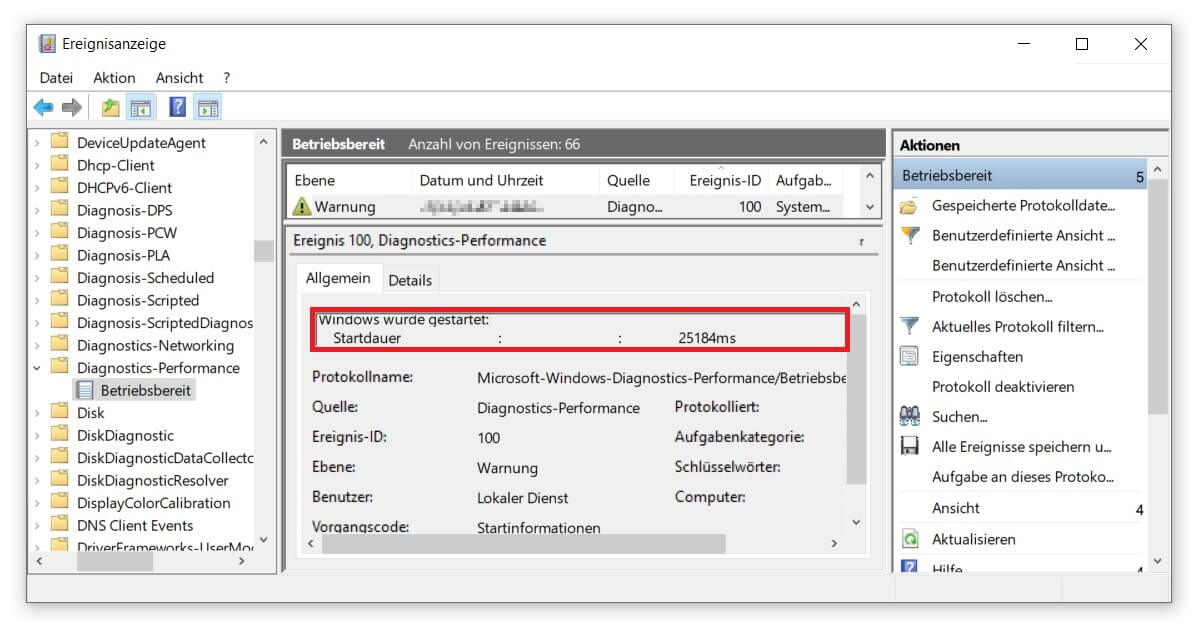1200x630 pixels.
Task: Click the green Aktualisieren refresh icon
Action: pos(909,539)
